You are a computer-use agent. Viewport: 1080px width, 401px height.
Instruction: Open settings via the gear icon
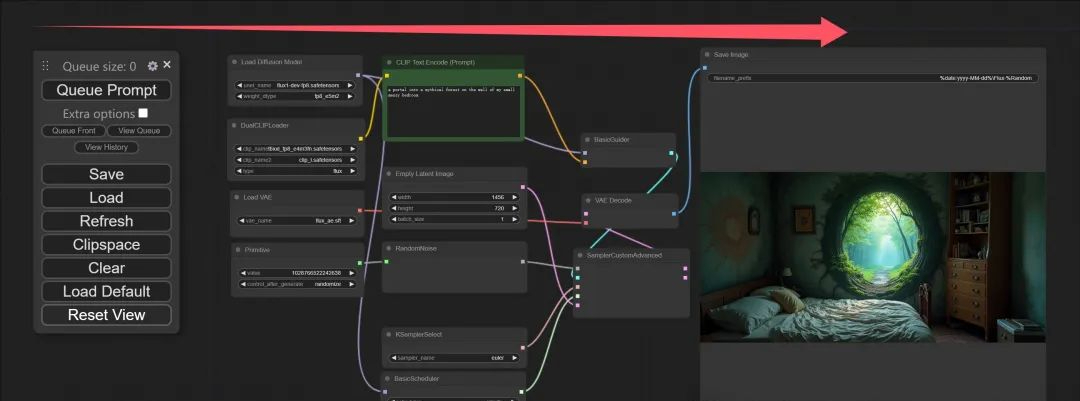153,66
